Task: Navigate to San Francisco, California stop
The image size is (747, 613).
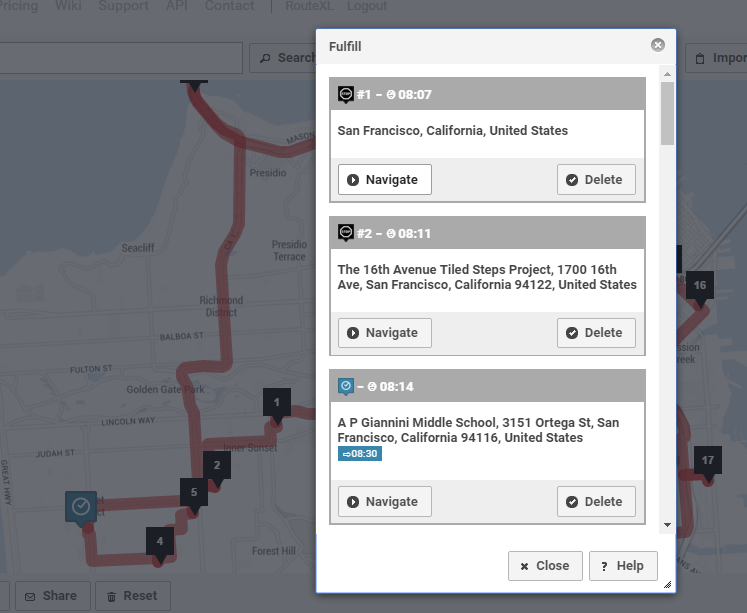Action: click(385, 180)
